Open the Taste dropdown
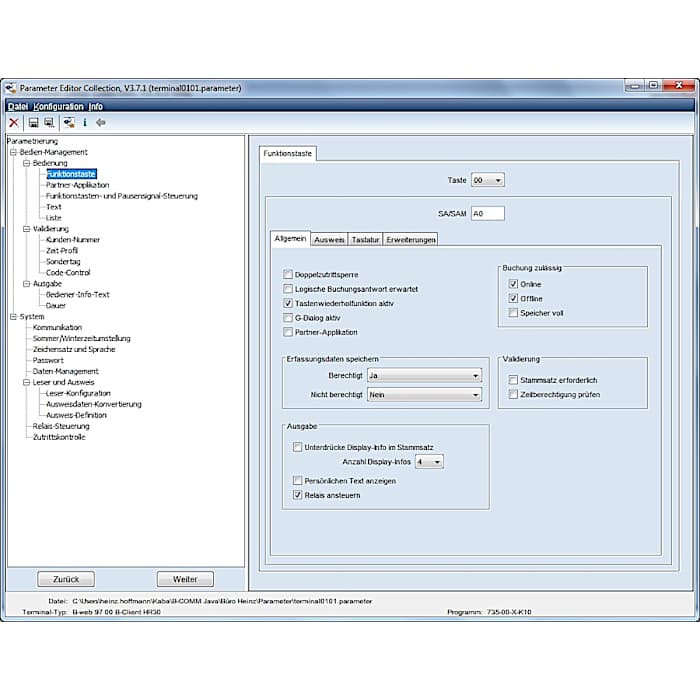This screenshot has width=700, height=700. (488, 180)
